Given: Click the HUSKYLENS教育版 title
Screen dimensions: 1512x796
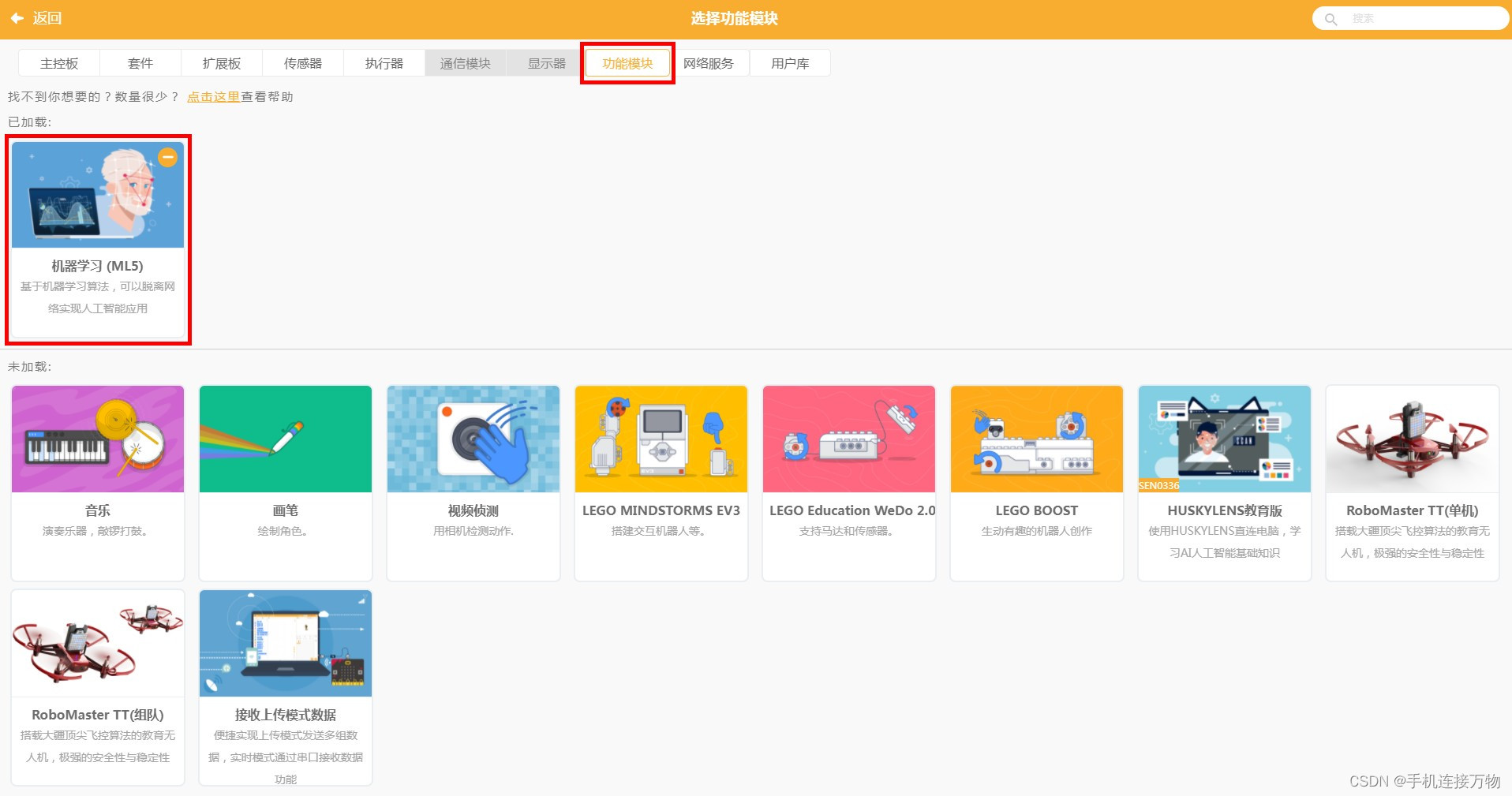Looking at the screenshot, I should (1225, 510).
